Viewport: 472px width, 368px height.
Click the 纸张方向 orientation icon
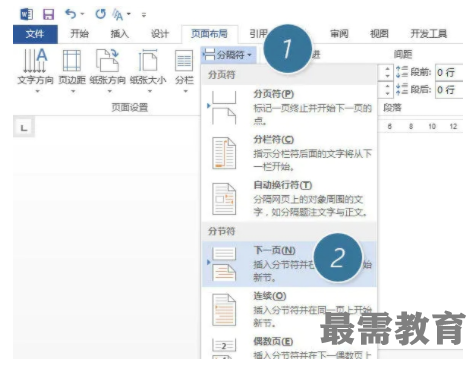107,60
